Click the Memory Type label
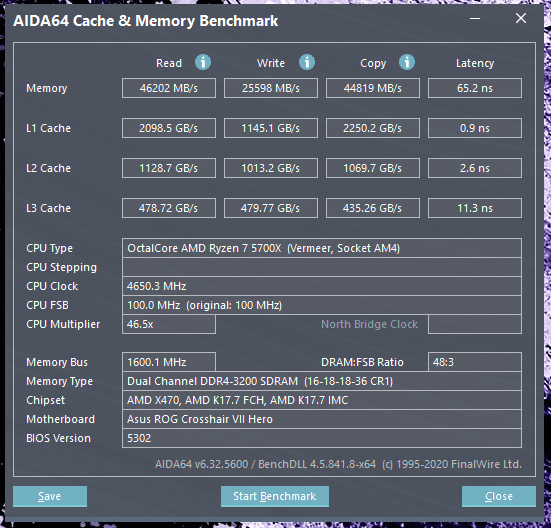Screen dimensions: 551x528 click(x=59, y=382)
